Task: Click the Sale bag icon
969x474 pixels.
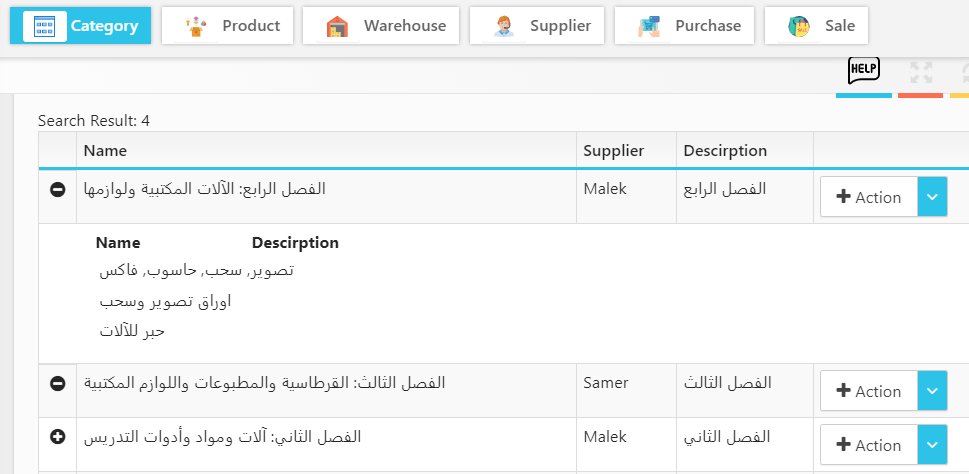Action: pyautogui.click(x=798, y=27)
